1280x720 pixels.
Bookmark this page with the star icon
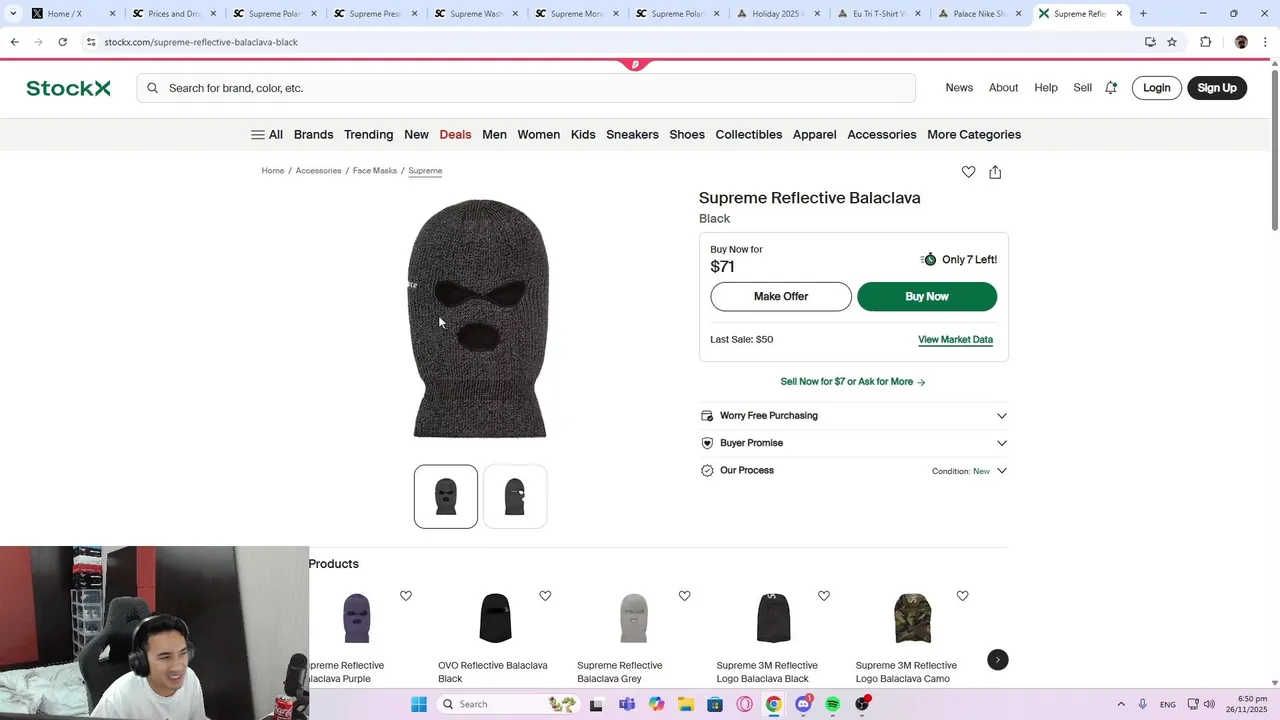coord(1172,42)
